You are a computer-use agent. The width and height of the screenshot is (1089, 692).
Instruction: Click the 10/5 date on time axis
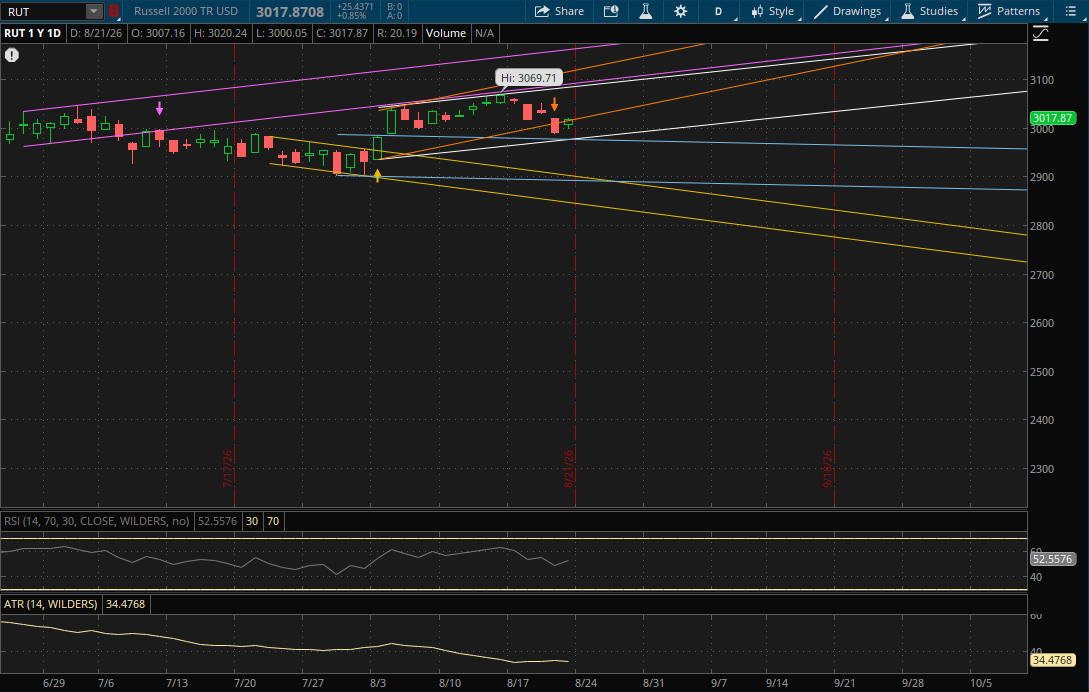point(981,683)
